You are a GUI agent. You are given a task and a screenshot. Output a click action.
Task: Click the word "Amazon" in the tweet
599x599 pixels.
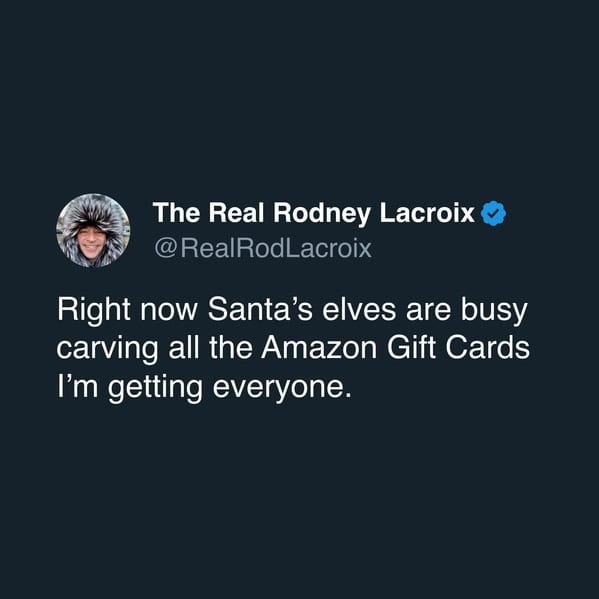coord(319,348)
